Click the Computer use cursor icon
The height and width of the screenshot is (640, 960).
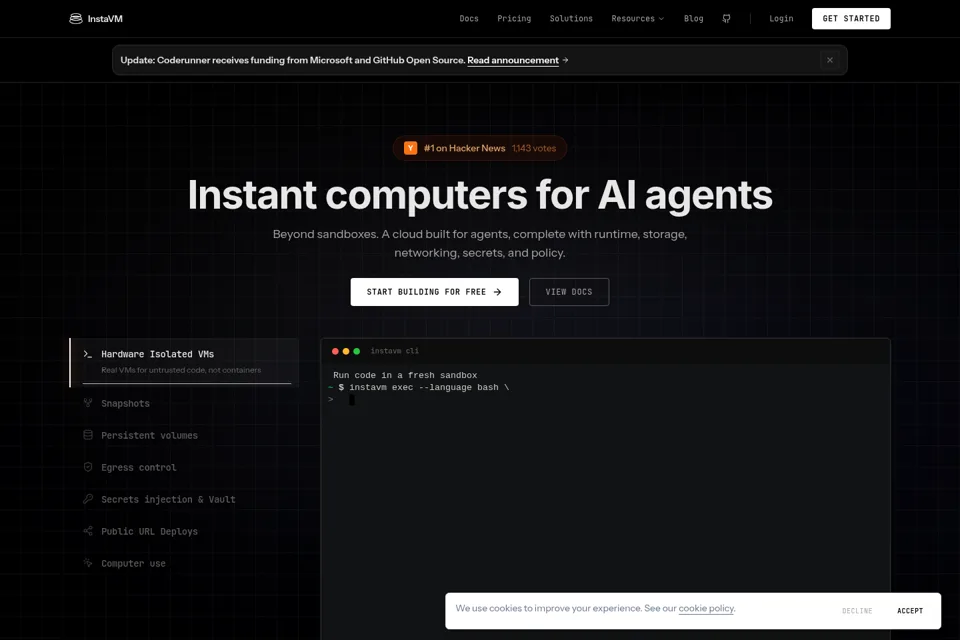click(x=88, y=563)
